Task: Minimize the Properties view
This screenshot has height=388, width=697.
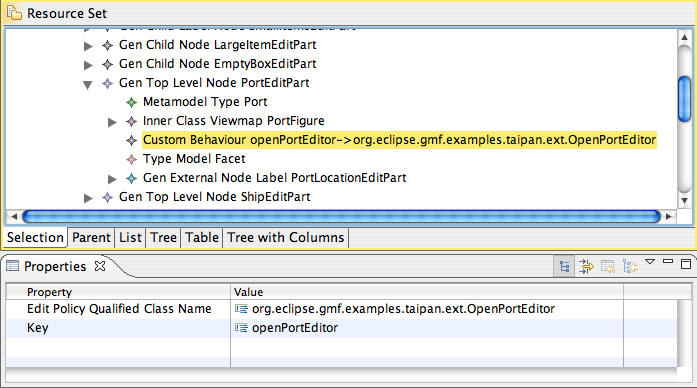Action: click(668, 261)
